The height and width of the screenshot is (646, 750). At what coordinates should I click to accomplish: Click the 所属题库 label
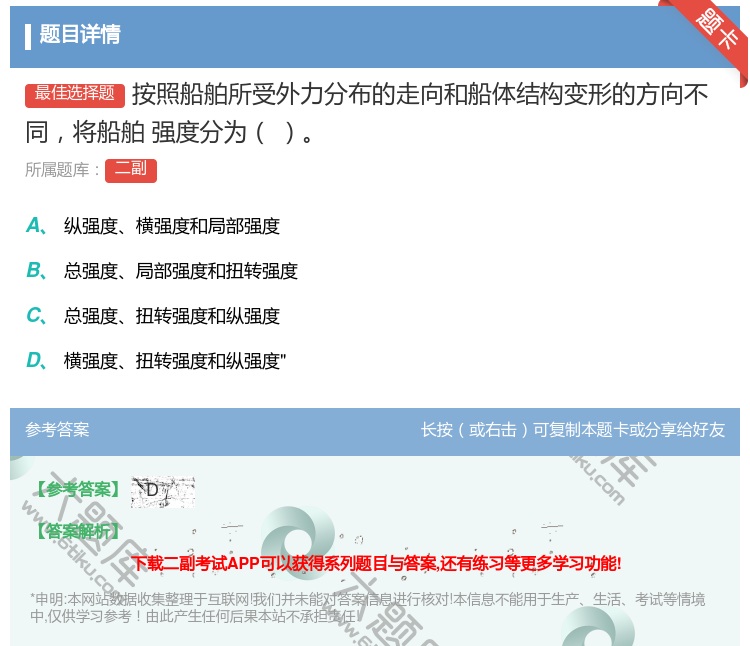[x=62, y=170]
